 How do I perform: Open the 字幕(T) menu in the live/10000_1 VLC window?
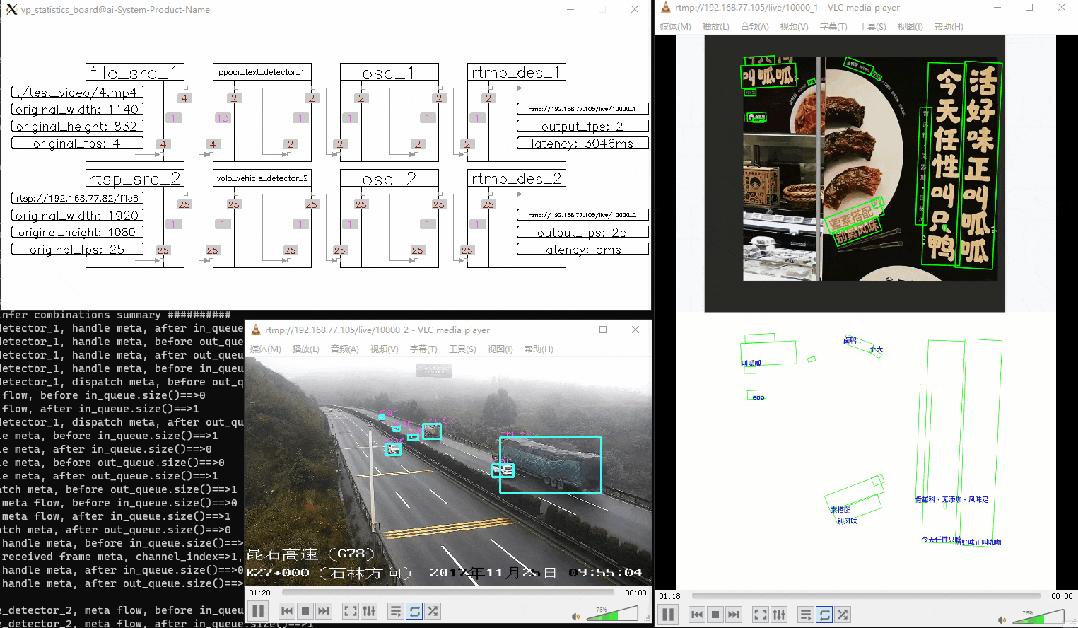pos(833,26)
